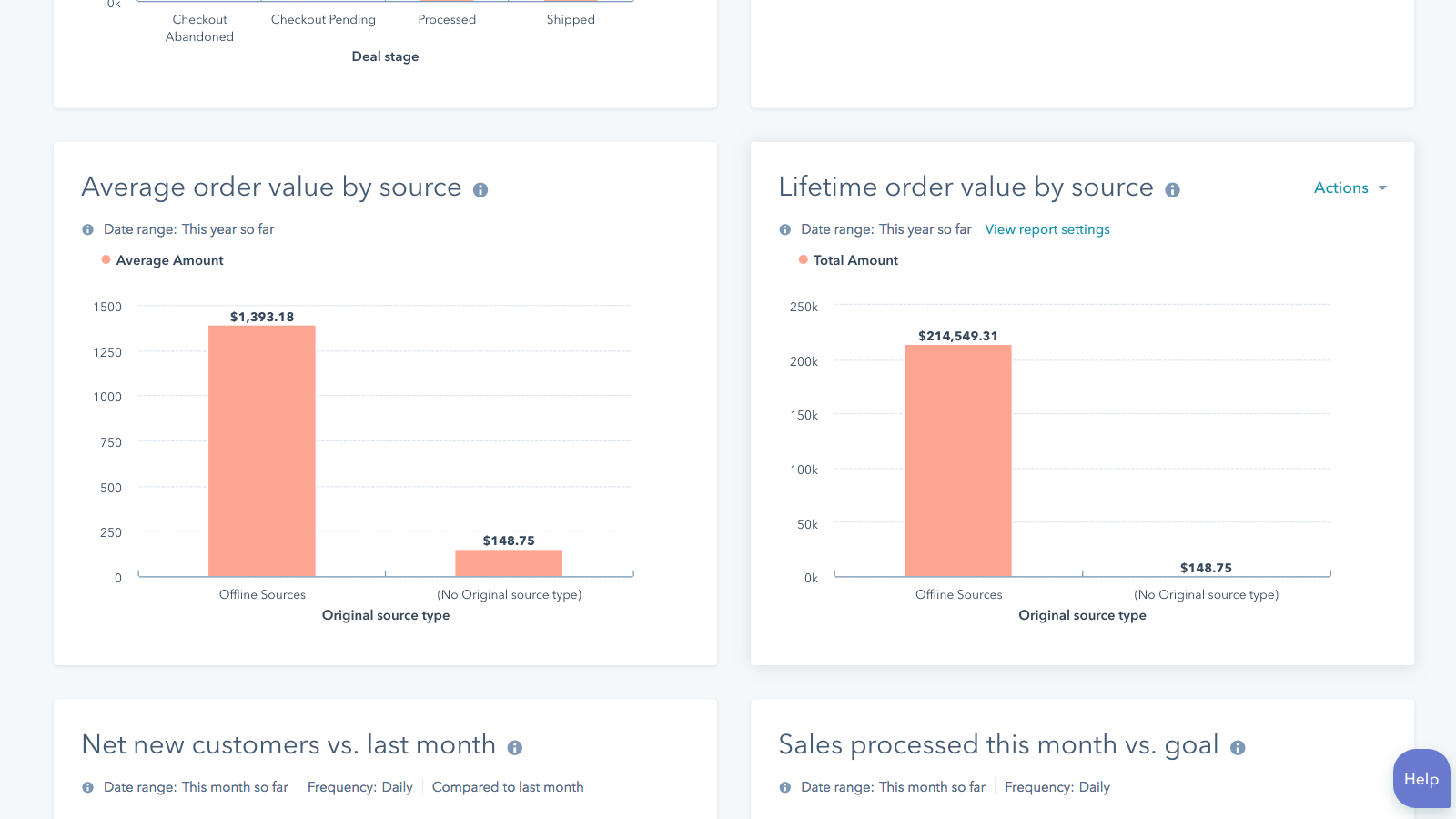
Task: Open the Actions dropdown on the Lifetime order report
Action: point(1350,187)
